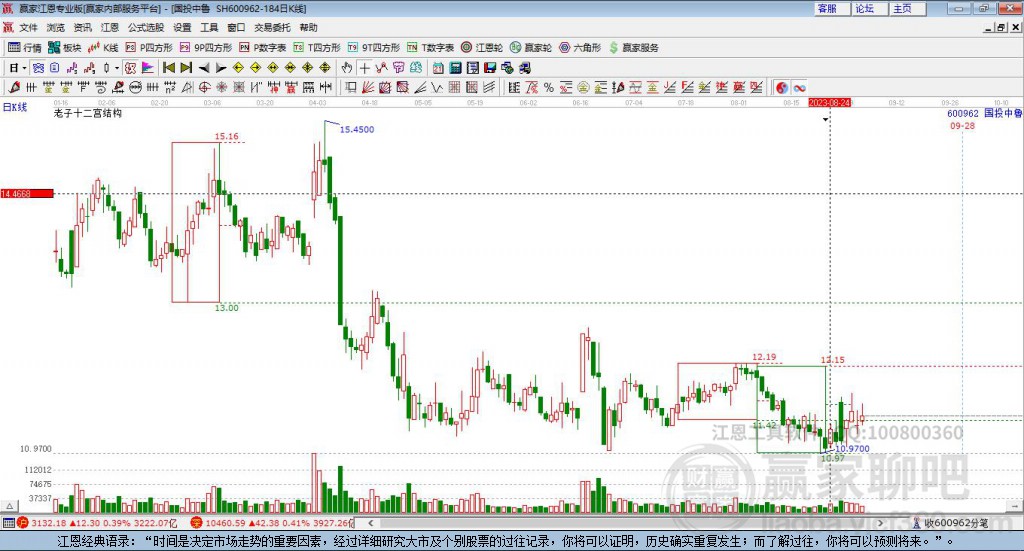Click the blue infinity loop icon
The height and width of the screenshot is (551, 1024).
(799, 87)
